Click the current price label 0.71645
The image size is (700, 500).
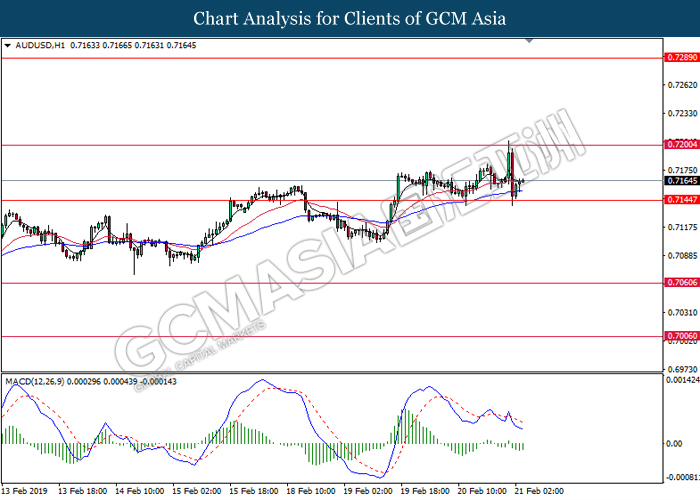click(x=681, y=181)
